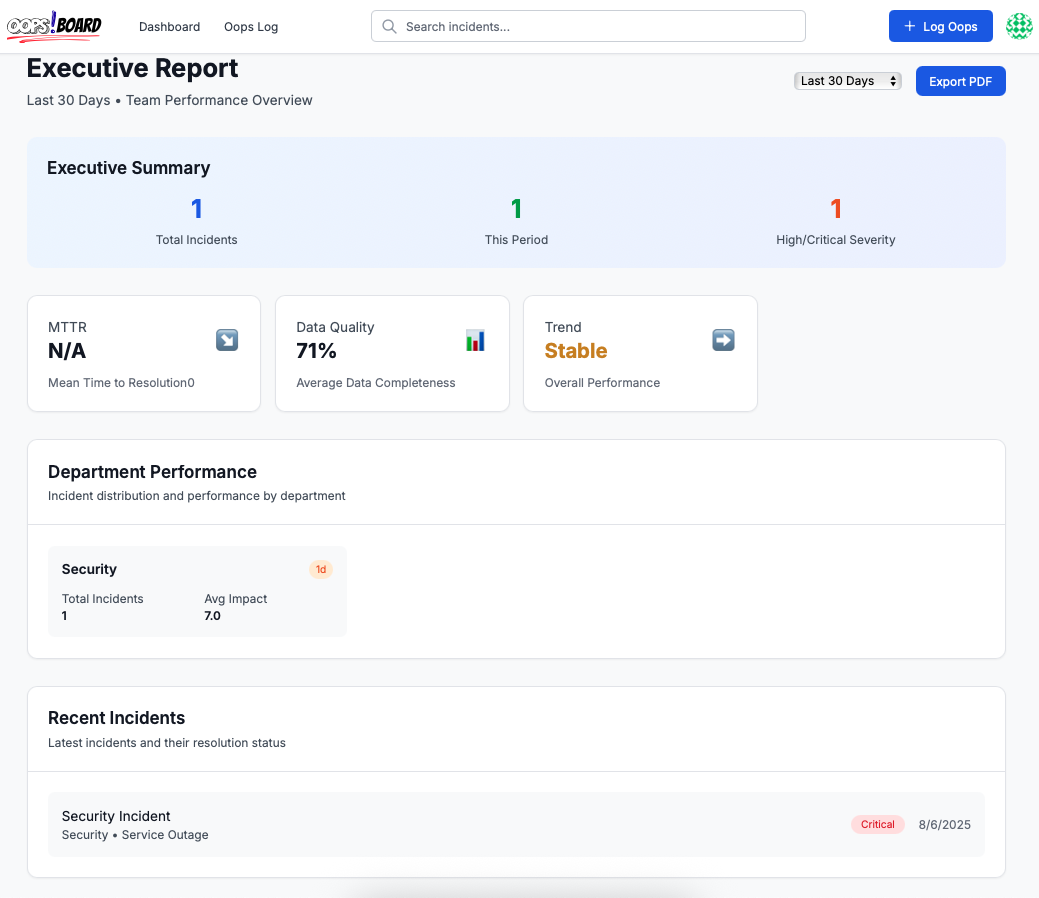The image size is (1039, 898).
Task: Click the MTTR down-right arrow icon
Action: click(x=227, y=340)
